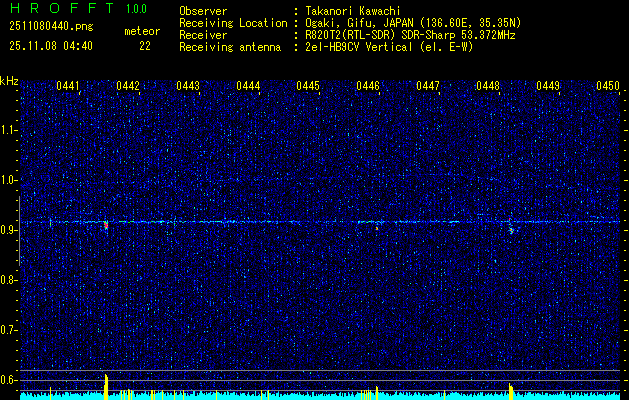
Task: Click the 0.7 kHz frequency label
Action: pos(9,330)
